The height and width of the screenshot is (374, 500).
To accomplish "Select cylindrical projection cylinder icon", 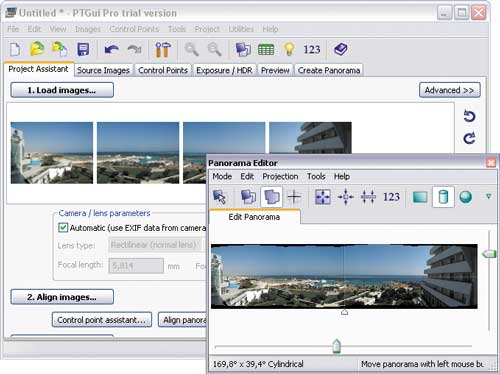I will pos(443,197).
